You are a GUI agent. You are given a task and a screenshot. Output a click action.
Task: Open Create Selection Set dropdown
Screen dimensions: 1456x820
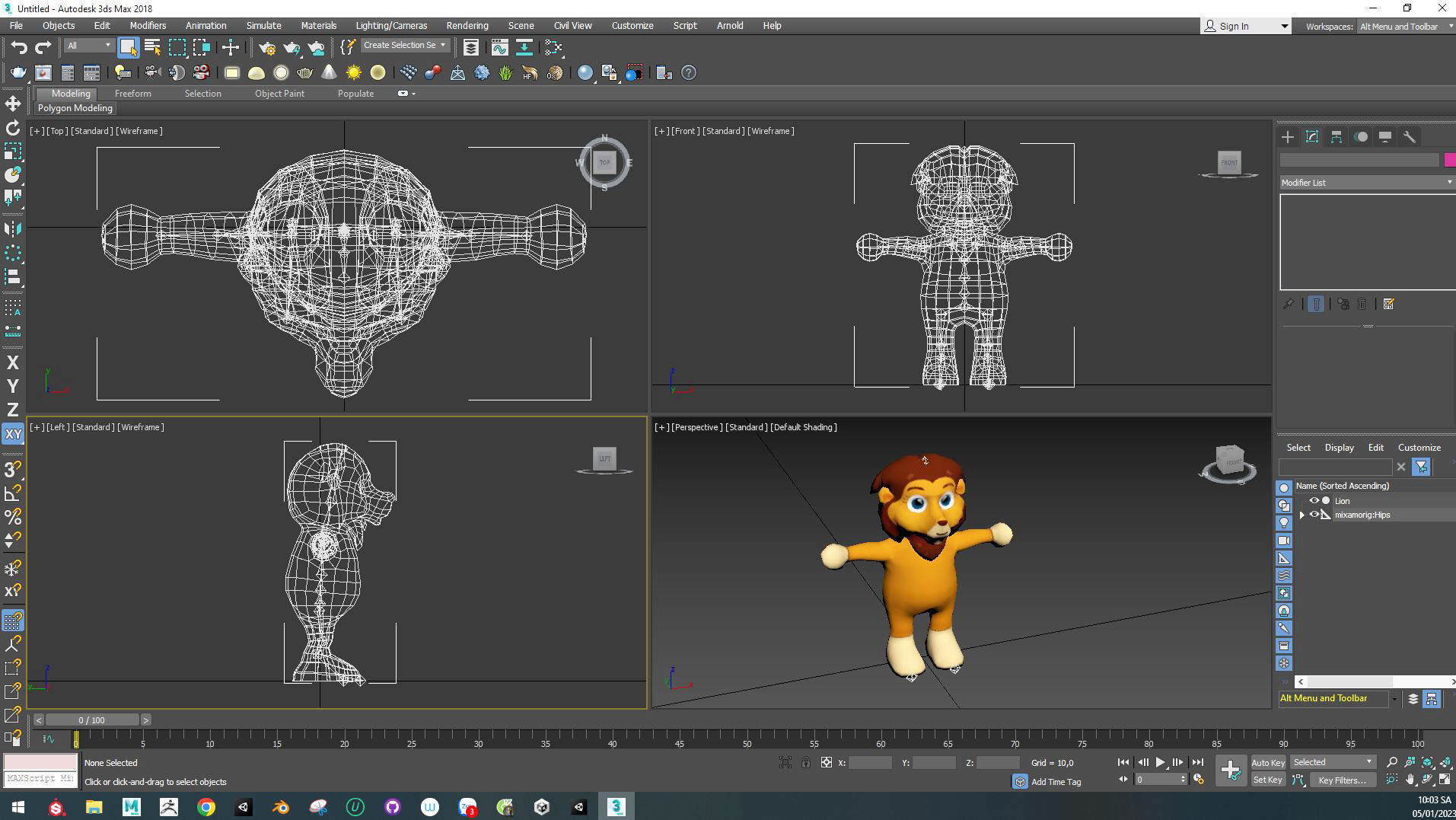[x=404, y=45]
